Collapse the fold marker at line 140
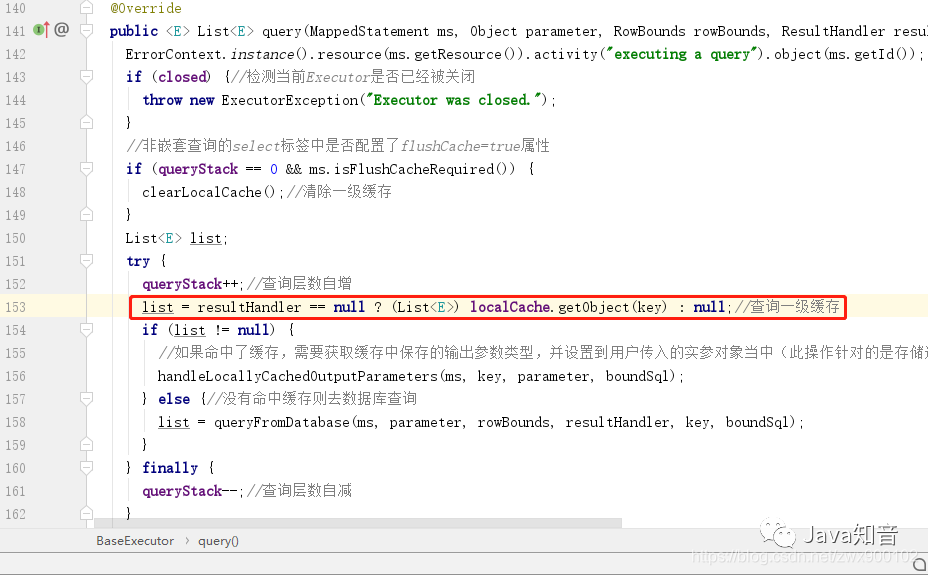This screenshot has width=928, height=575. (x=86, y=8)
